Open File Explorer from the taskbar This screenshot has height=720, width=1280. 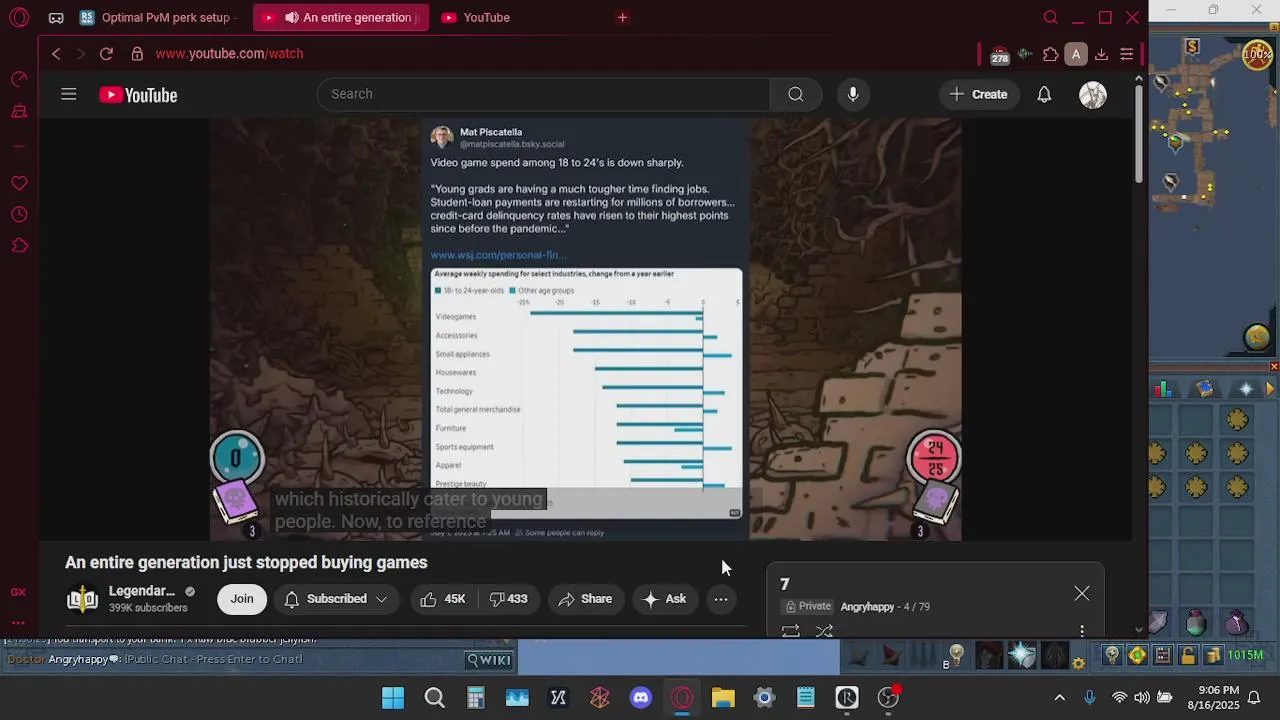pos(723,698)
